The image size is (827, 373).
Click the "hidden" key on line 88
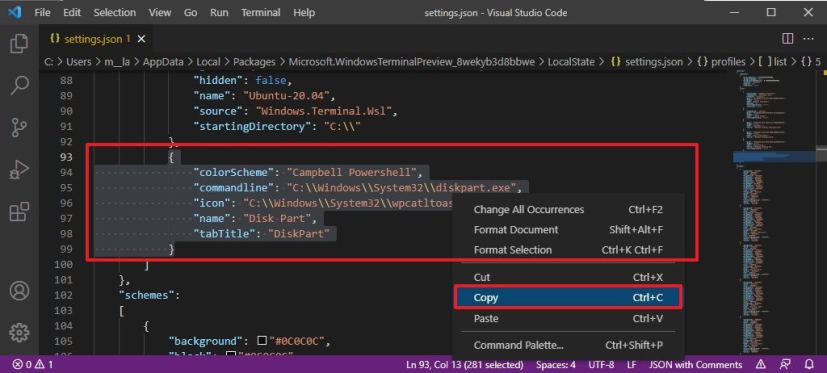(x=218, y=81)
